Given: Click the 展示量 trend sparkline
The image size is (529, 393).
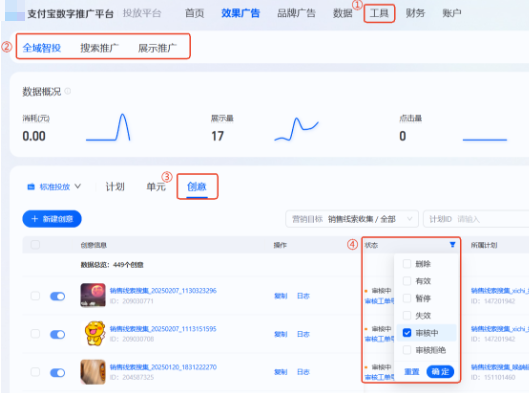Looking at the screenshot, I should [296, 129].
